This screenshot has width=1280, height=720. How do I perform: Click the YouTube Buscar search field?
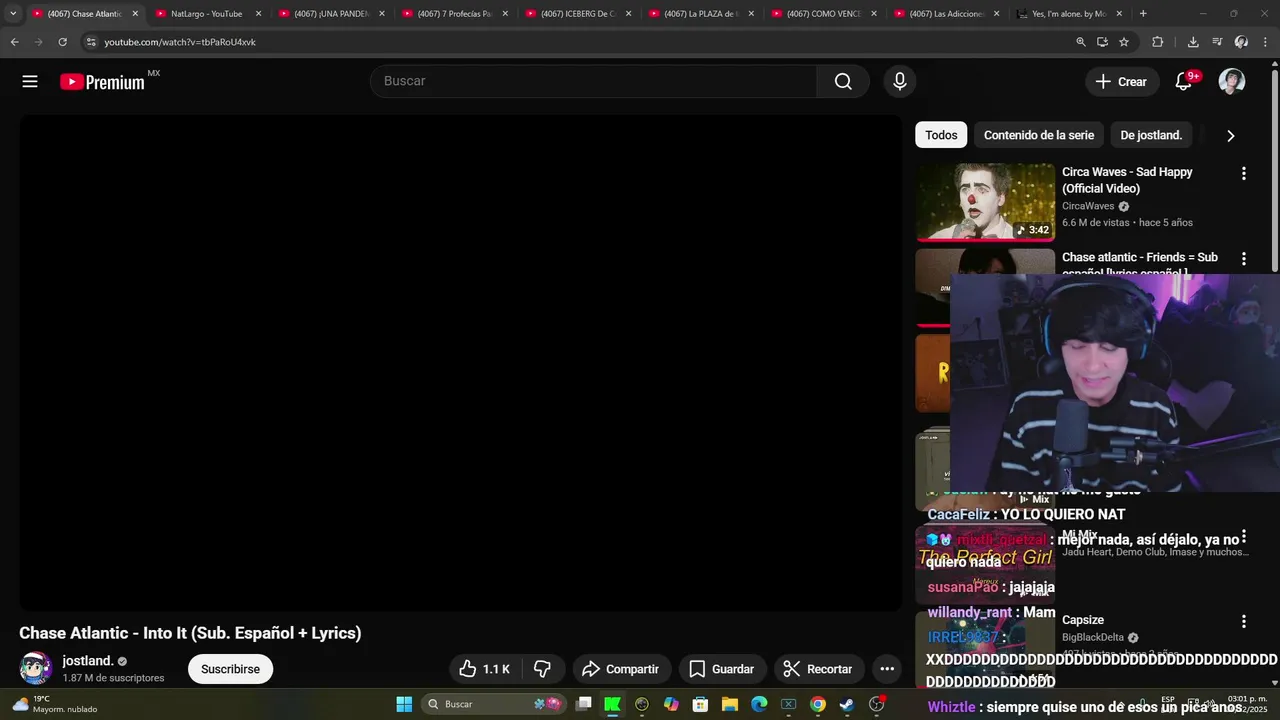[594, 81]
